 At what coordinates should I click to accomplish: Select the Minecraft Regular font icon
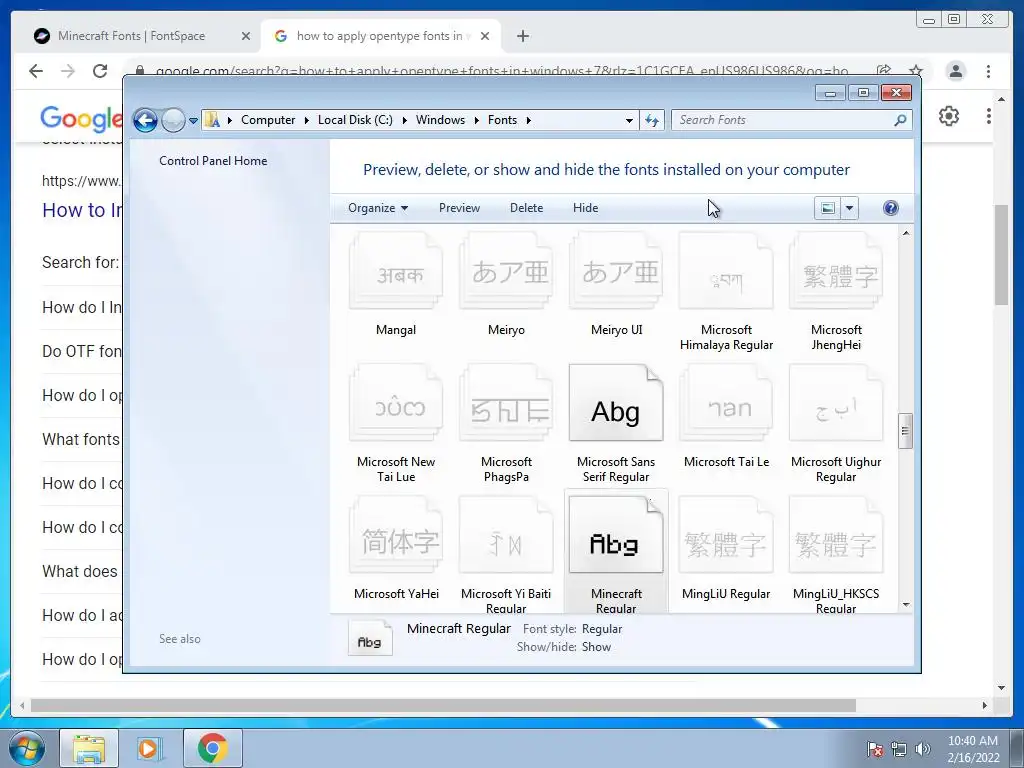(616, 535)
